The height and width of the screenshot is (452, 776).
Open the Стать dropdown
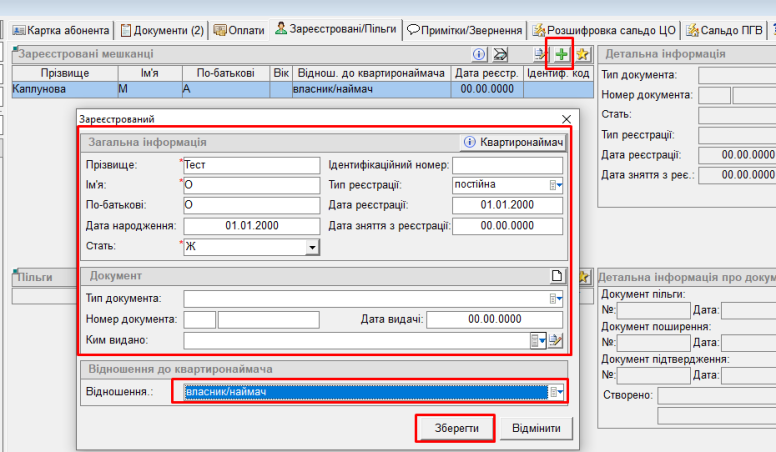312,247
